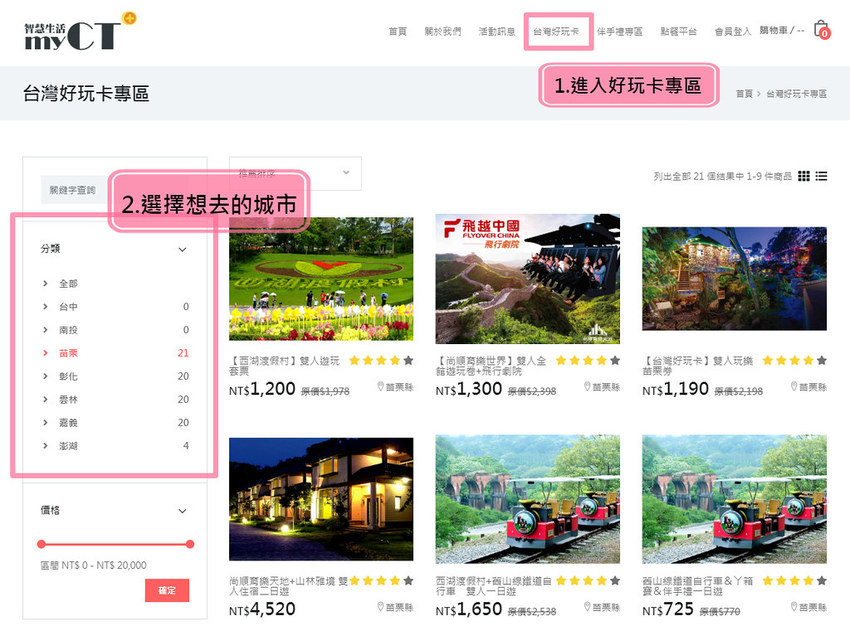Open the product sorting dropdown
The height and width of the screenshot is (626, 850).
point(297,172)
